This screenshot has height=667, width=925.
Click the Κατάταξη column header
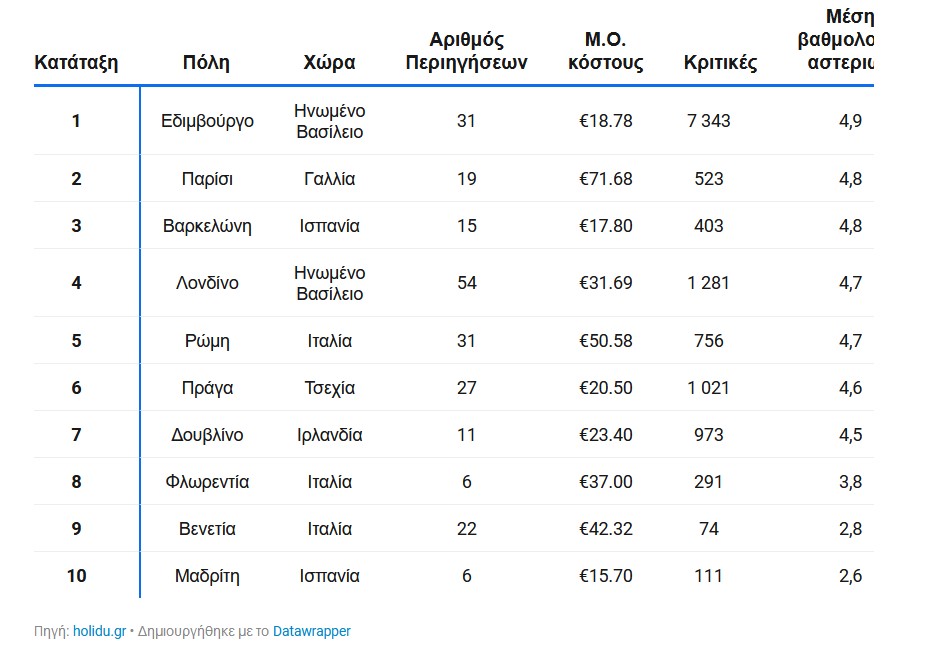[76, 63]
